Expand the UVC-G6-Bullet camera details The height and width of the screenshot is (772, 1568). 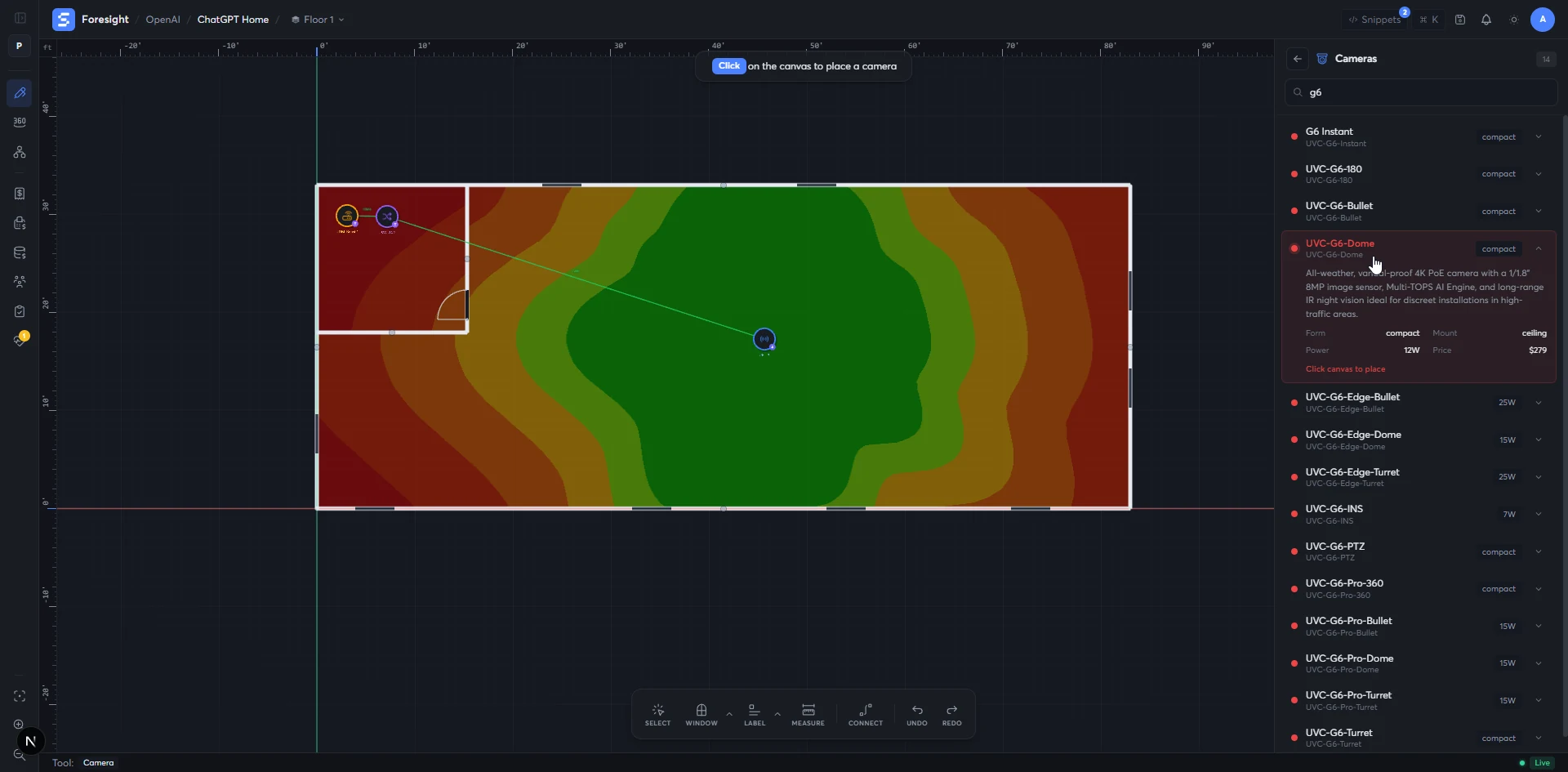pyautogui.click(x=1539, y=212)
